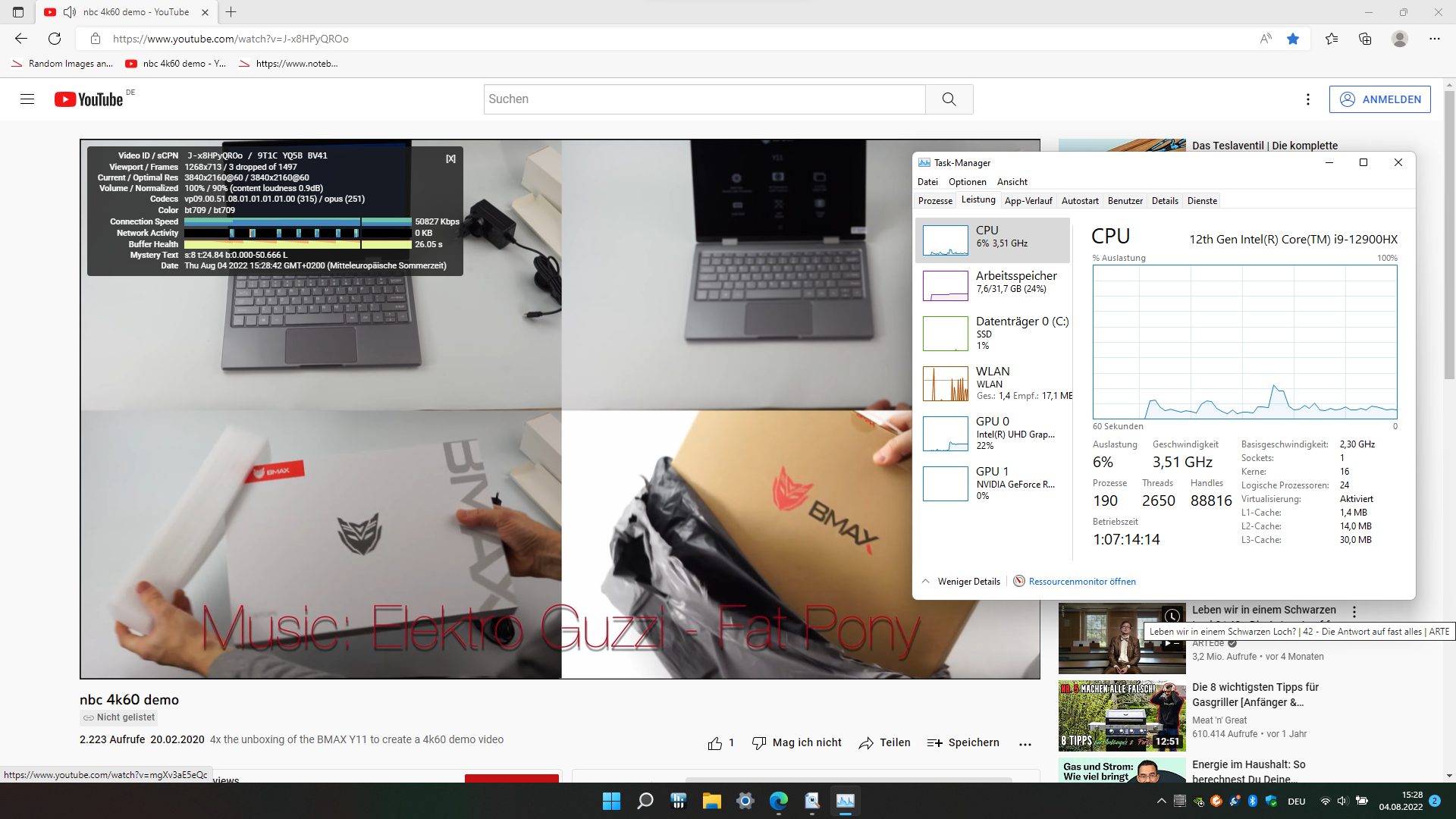The height and width of the screenshot is (819, 1456).
Task: Select the Arbeitsspeicher performance entry
Action: point(993,286)
